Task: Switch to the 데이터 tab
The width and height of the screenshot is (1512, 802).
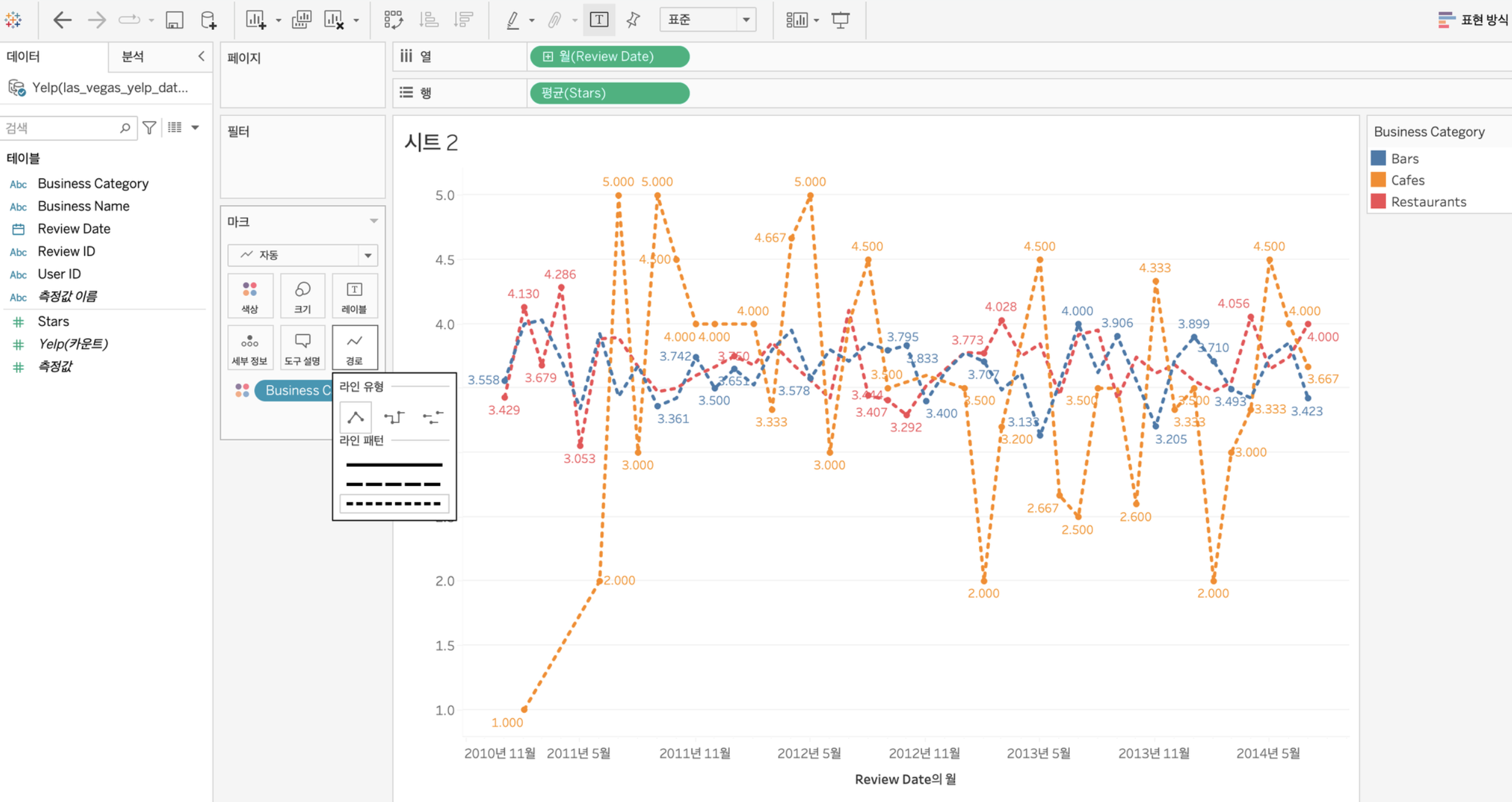Action: (23, 57)
